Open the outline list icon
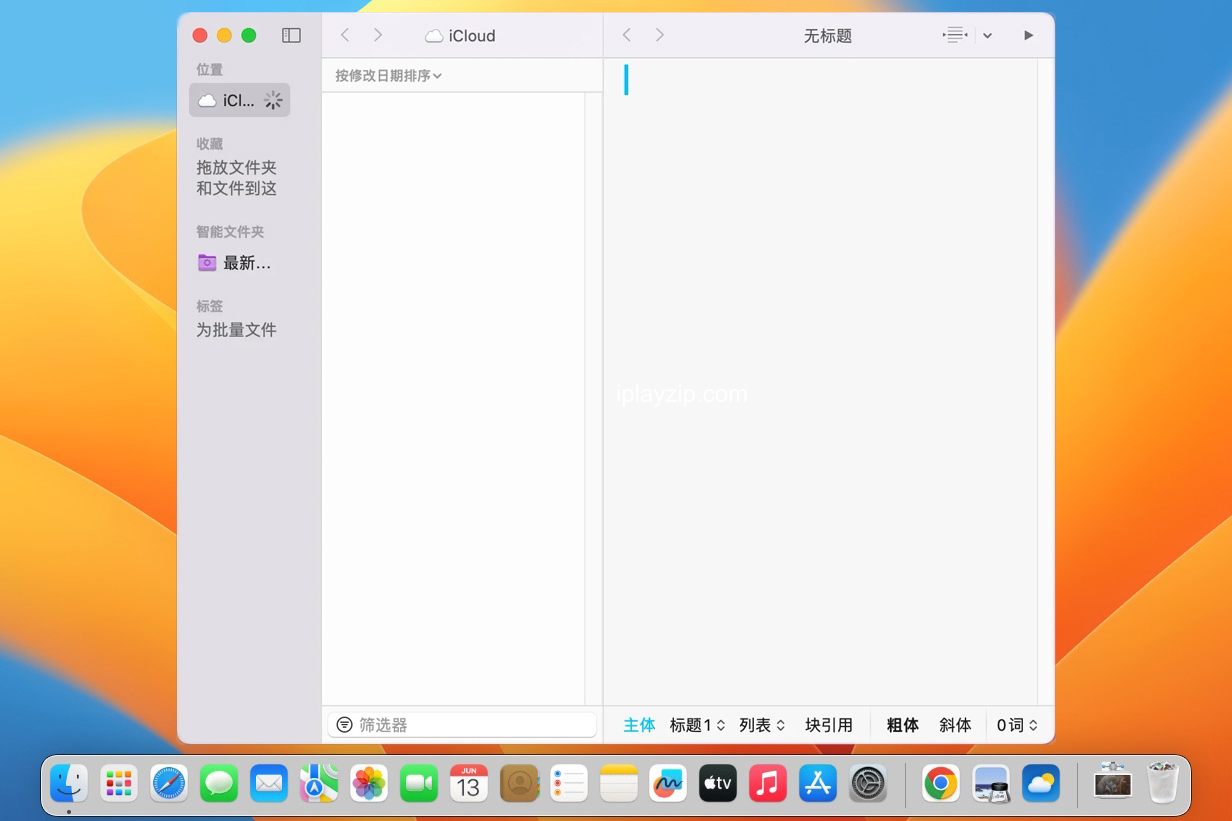This screenshot has height=821, width=1232. coord(955,35)
